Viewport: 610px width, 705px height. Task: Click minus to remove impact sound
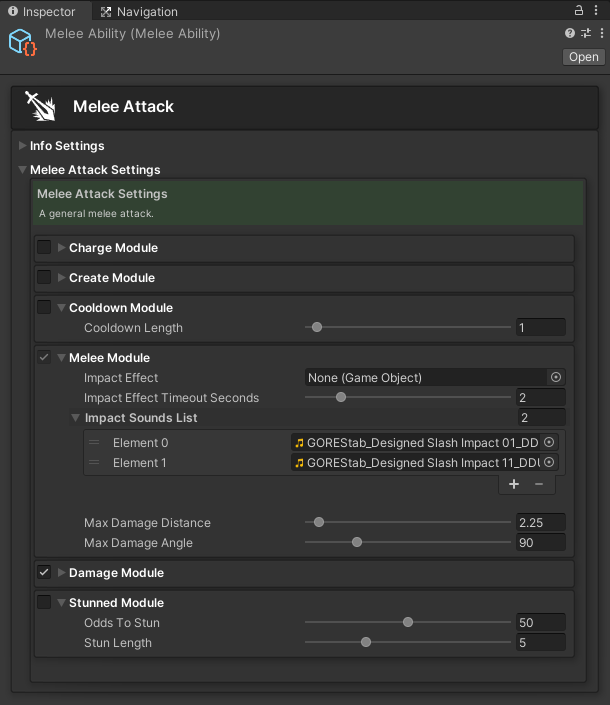pyautogui.click(x=538, y=484)
